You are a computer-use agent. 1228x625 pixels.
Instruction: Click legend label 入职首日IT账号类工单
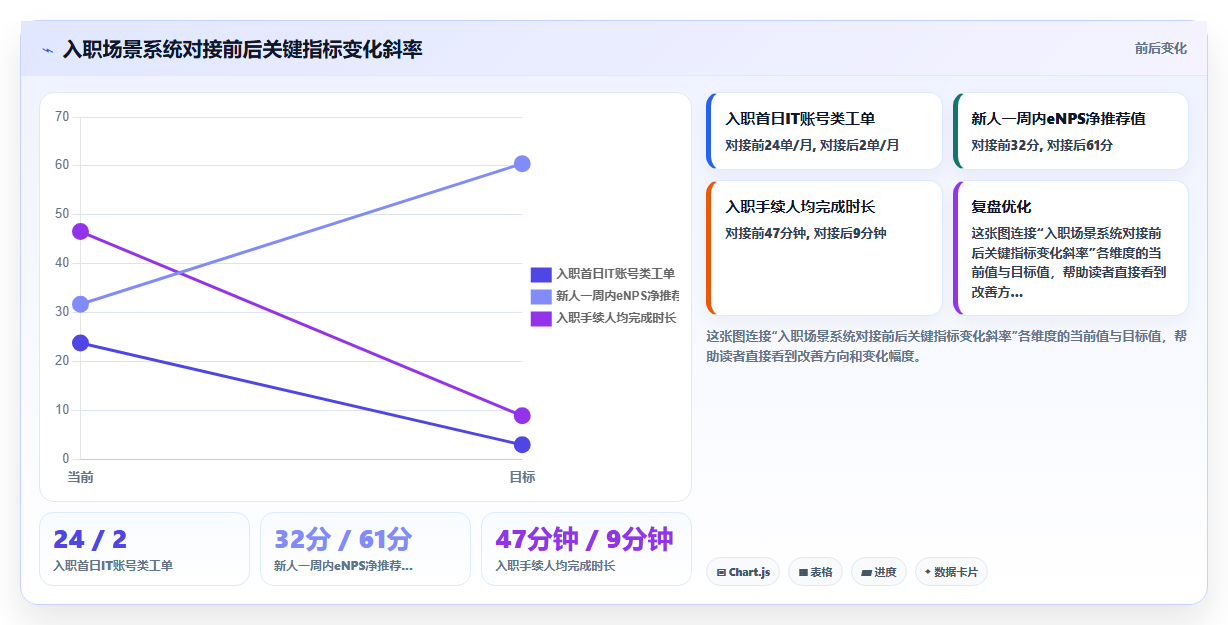(x=615, y=274)
